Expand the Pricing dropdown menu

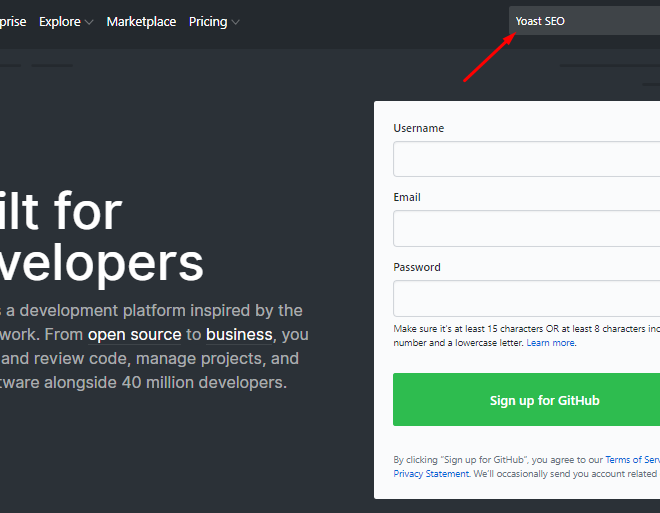click(x=214, y=21)
